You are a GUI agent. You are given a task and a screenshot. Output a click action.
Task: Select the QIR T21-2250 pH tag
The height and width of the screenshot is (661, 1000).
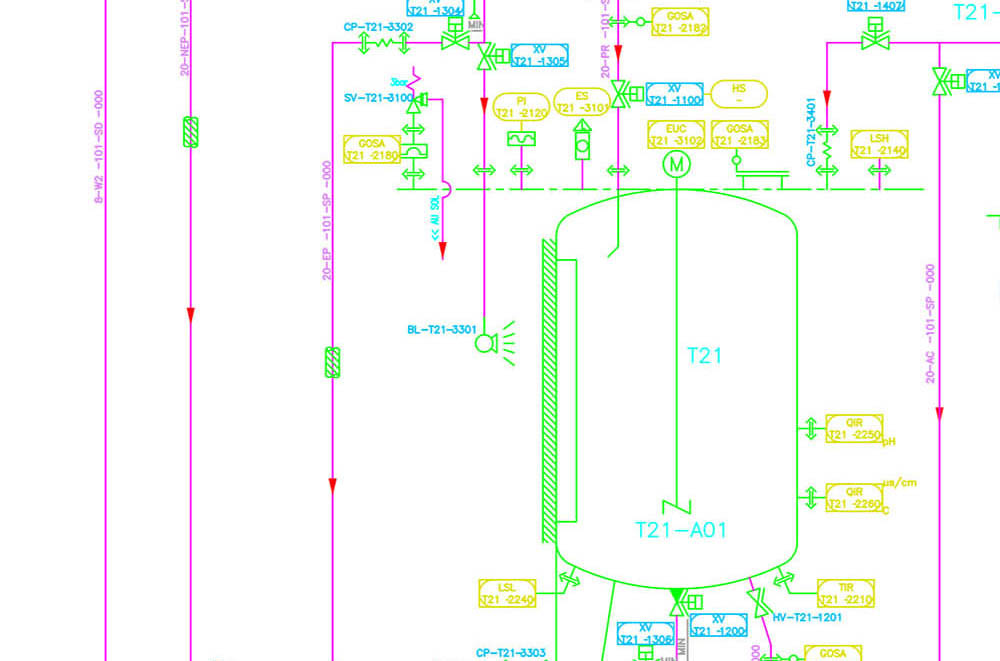coord(854,429)
